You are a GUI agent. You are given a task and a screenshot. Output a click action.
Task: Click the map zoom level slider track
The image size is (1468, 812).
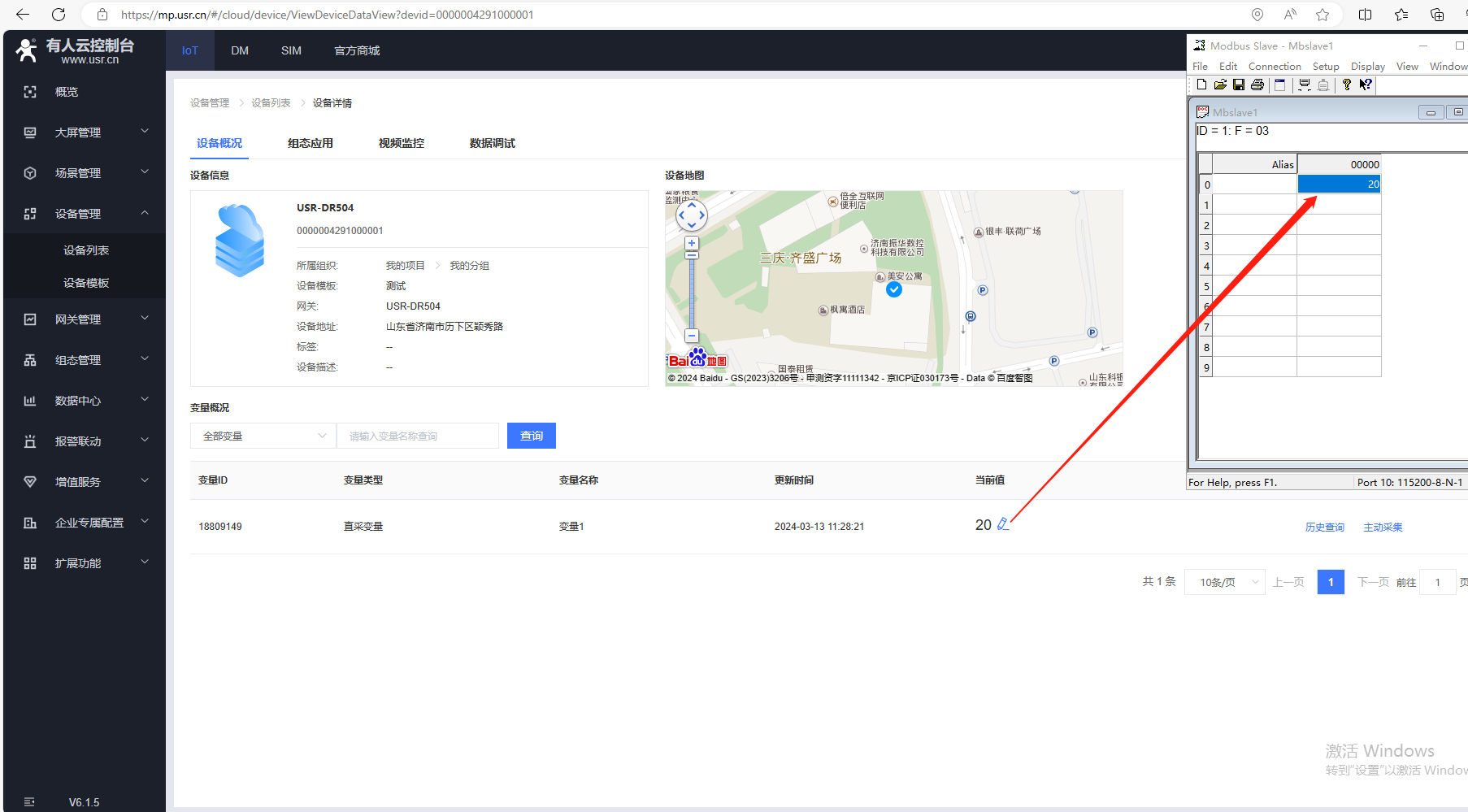point(692,293)
